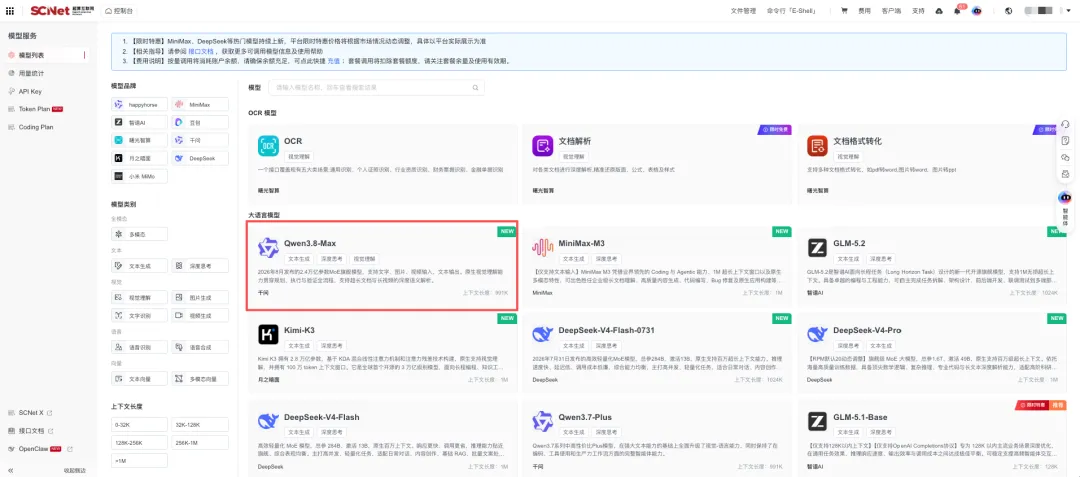Open the 文档格式转化 orange icon
This screenshot has width=1080, height=477.
(x=818, y=146)
